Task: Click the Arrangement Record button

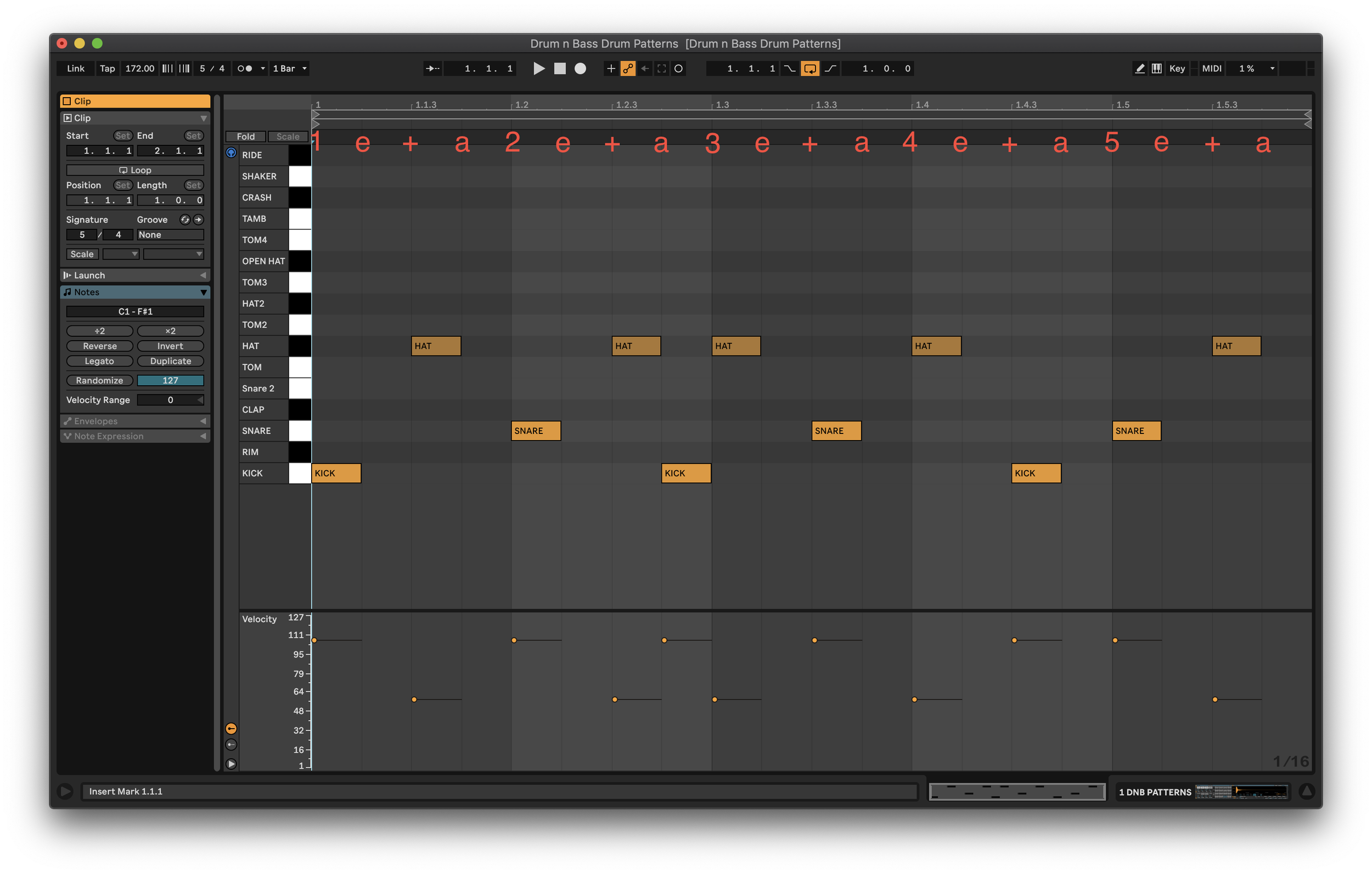Action: (x=580, y=69)
